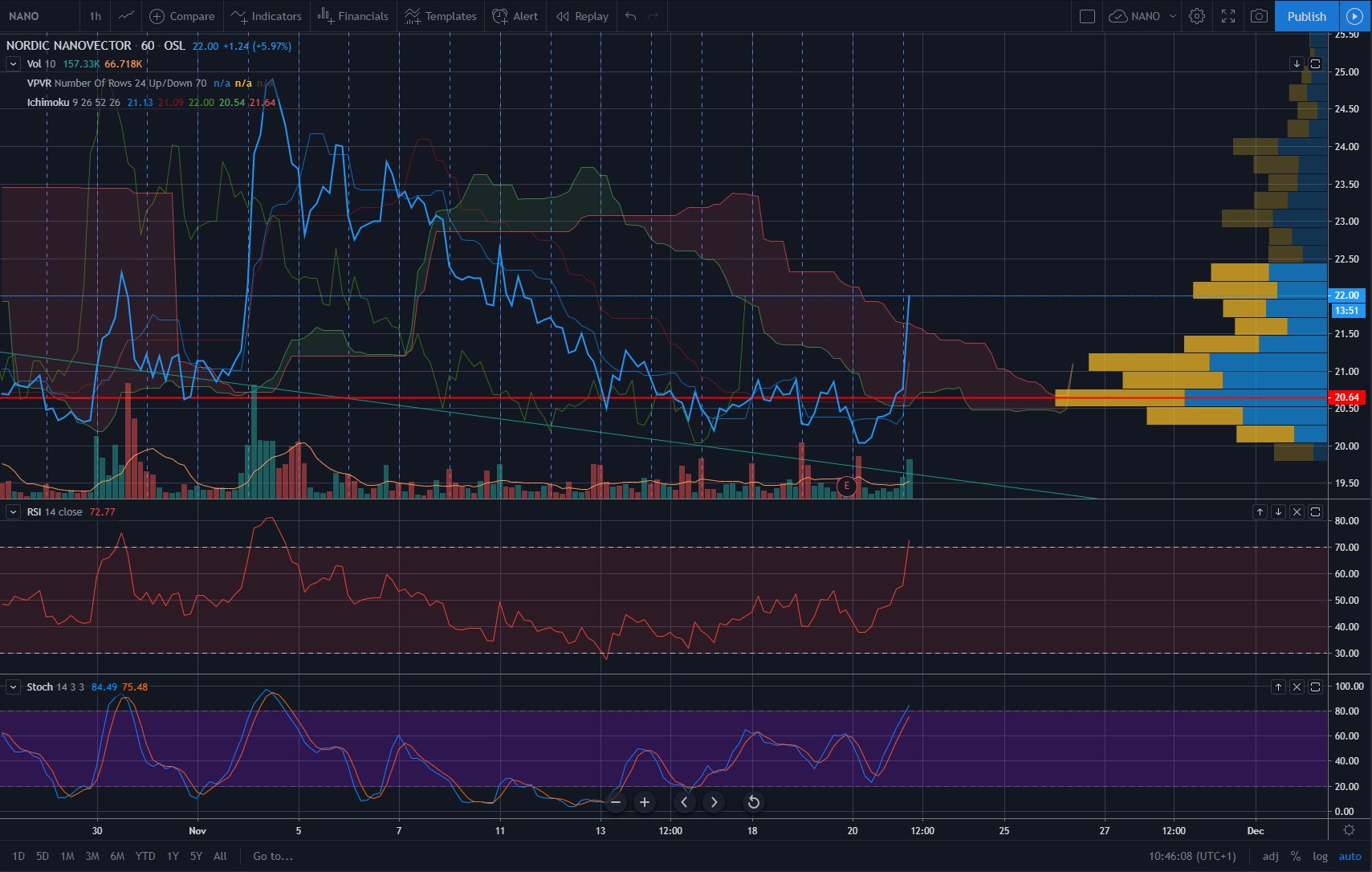Select the 6M date range
The image size is (1372, 872).
(x=117, y=856)
